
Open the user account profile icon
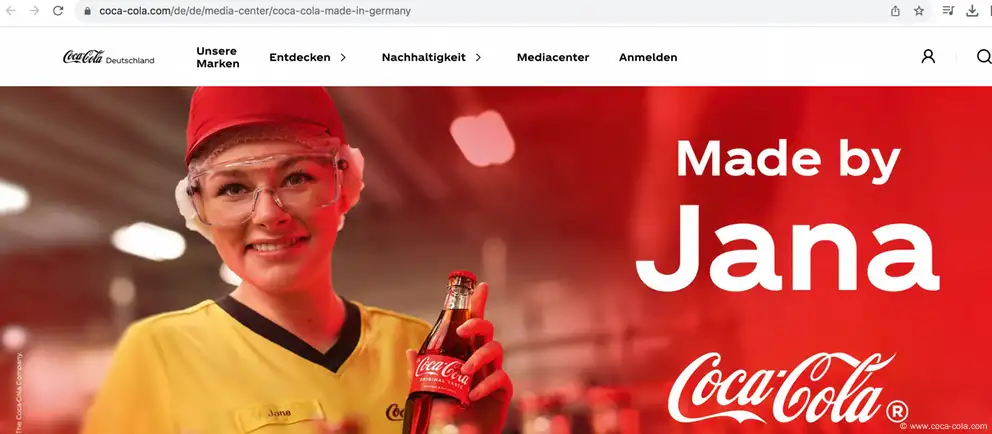[x=928, y=57]
